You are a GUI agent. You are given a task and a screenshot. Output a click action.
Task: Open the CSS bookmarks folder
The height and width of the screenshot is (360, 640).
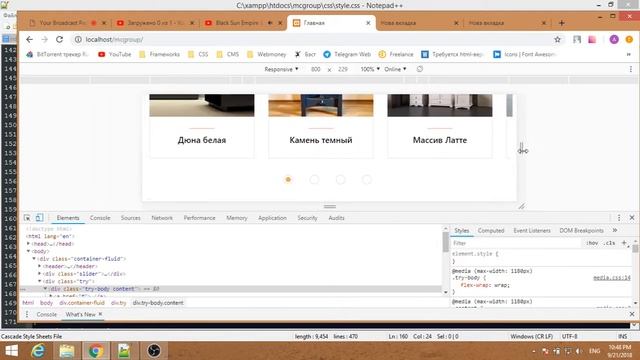[x=198, y=54]
